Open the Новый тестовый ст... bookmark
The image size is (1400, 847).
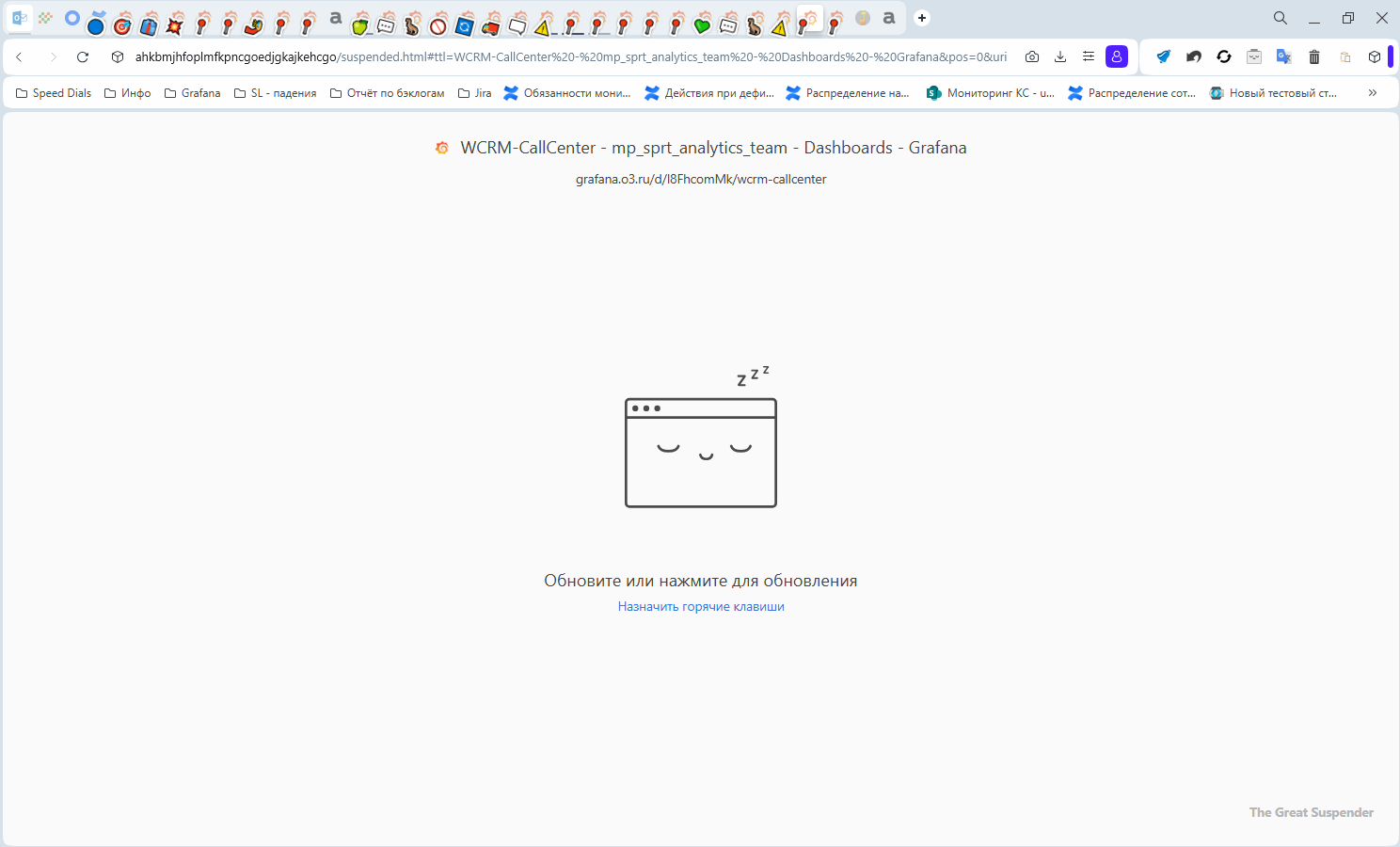point(1273,93)
